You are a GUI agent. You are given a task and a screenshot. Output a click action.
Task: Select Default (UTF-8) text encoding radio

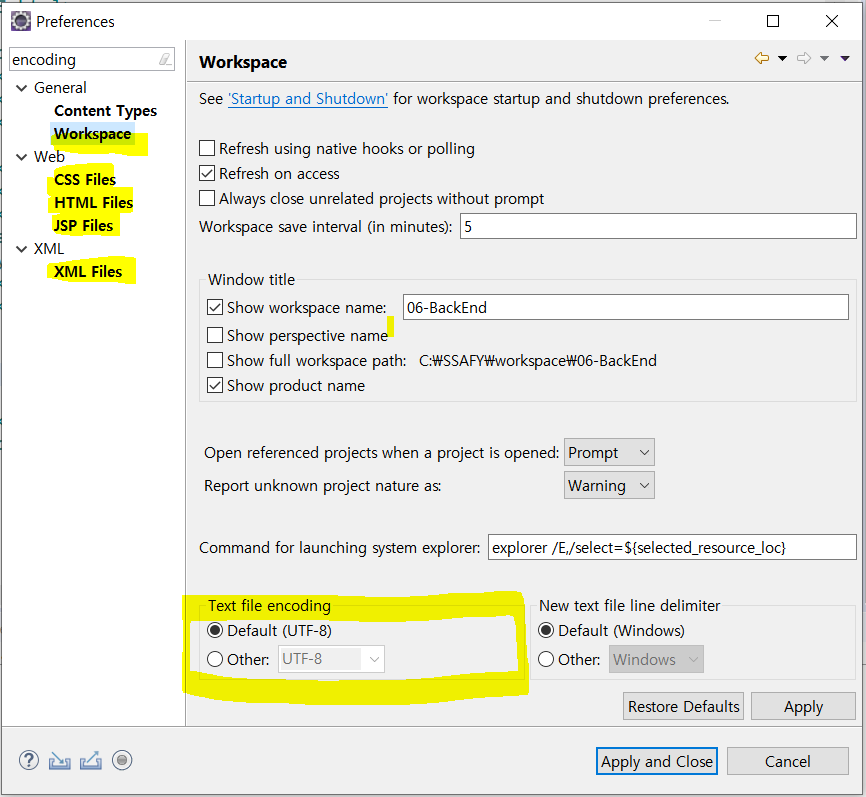[215, 630]
